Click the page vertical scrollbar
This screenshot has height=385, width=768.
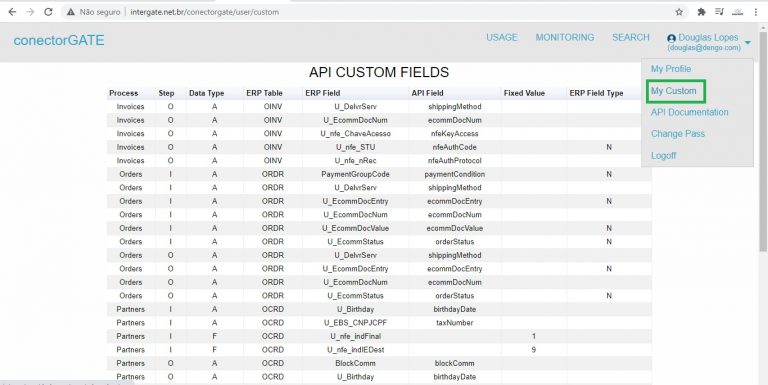pos(763,142)
